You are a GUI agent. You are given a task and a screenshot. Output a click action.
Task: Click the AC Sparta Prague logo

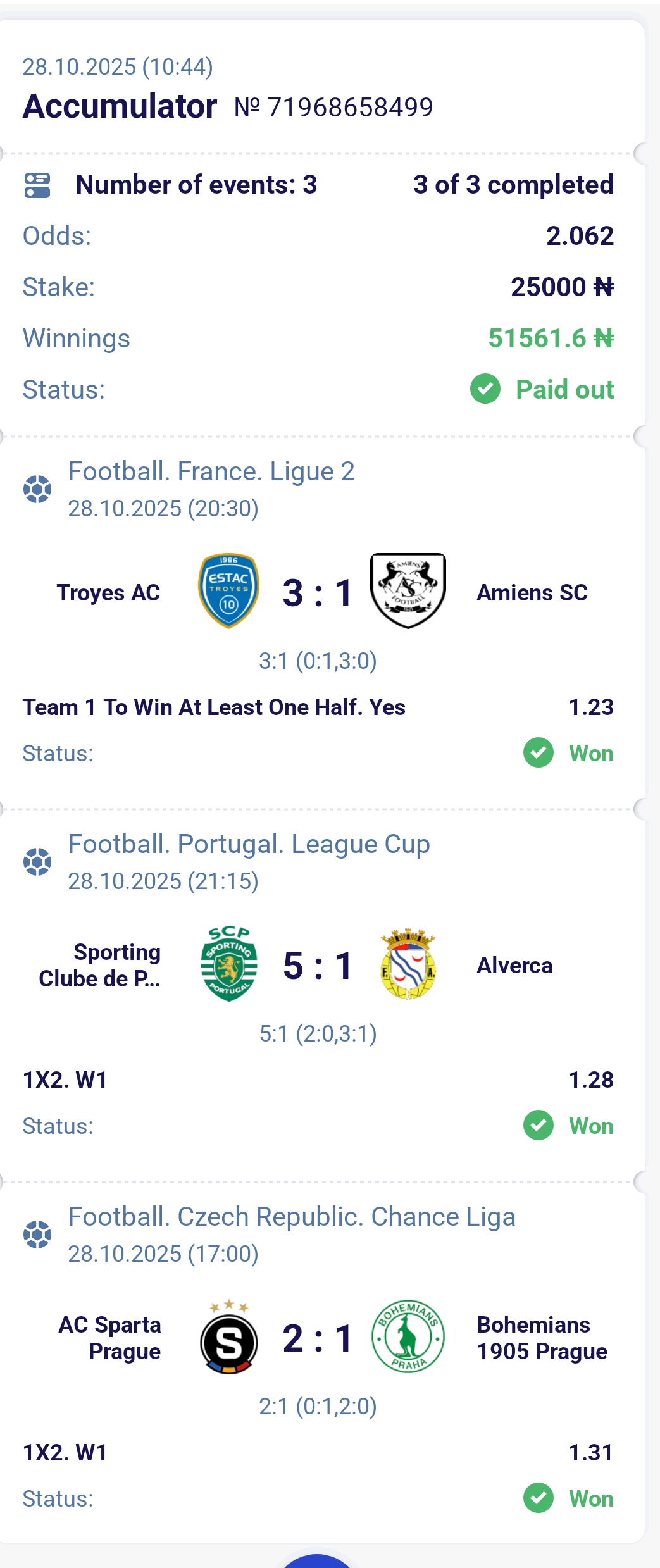click(x=228, y=1338)
